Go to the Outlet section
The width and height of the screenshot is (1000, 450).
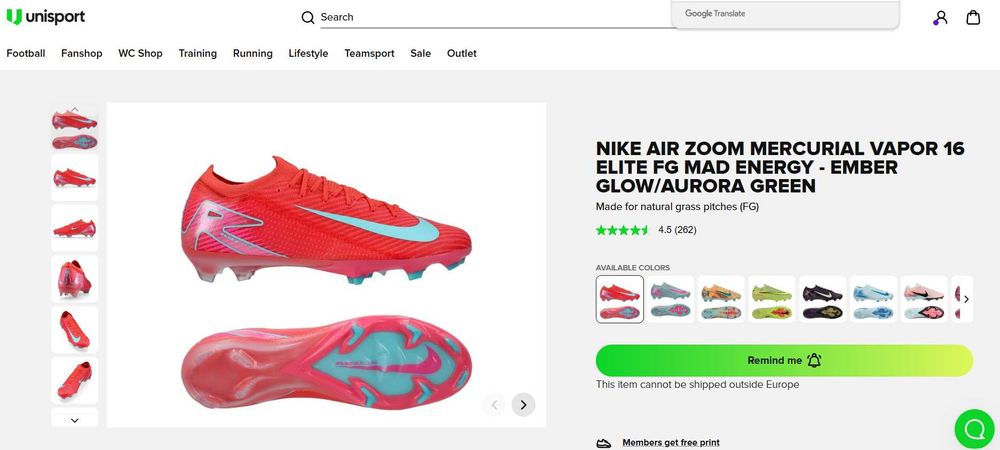462,54
